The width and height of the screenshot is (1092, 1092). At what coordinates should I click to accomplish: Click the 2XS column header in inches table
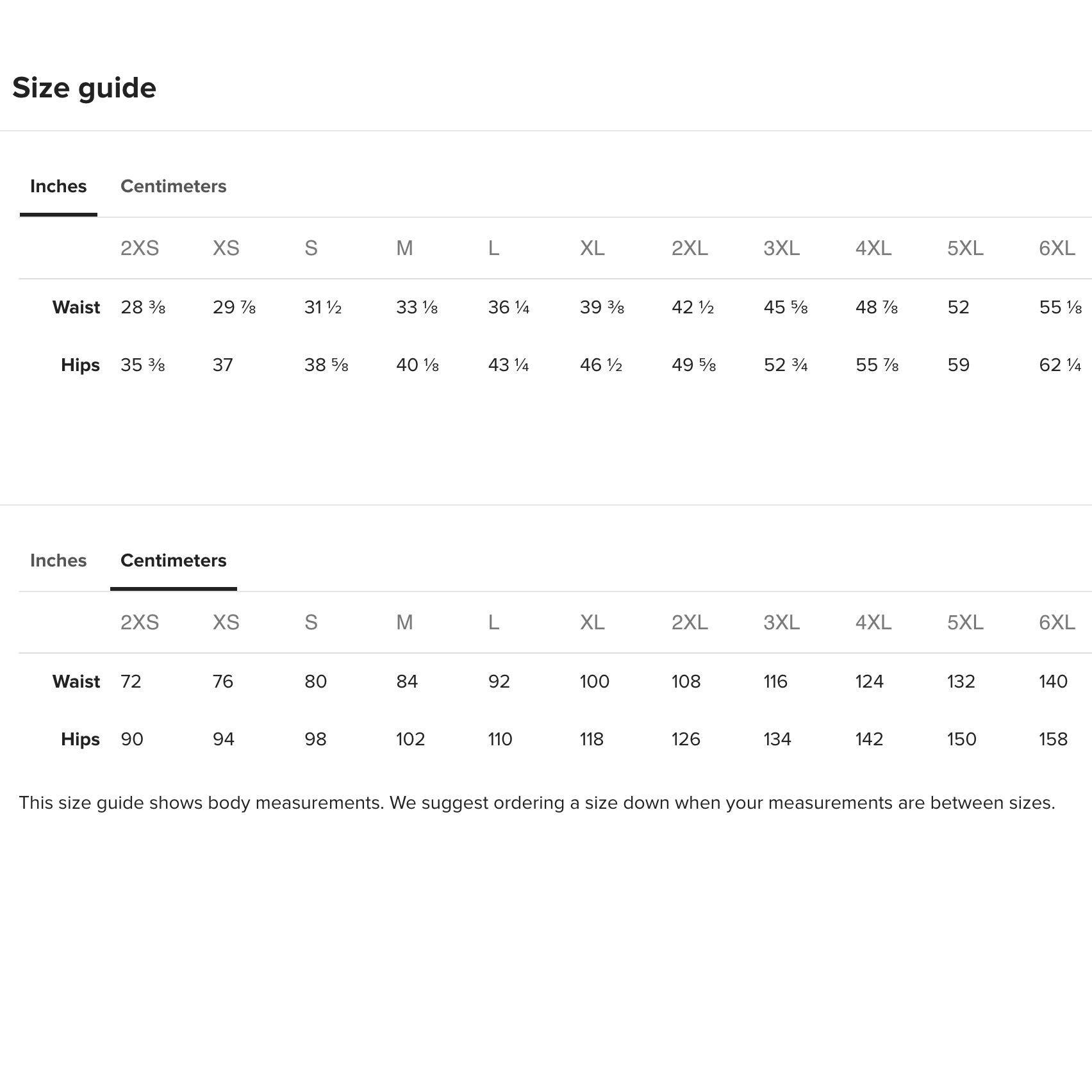[140, 248]
